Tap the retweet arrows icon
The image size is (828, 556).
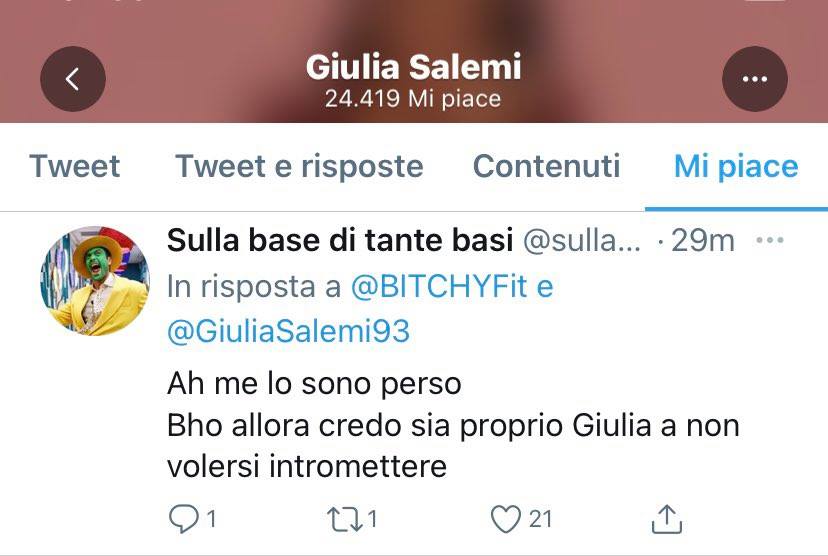[x=344, y=519]
